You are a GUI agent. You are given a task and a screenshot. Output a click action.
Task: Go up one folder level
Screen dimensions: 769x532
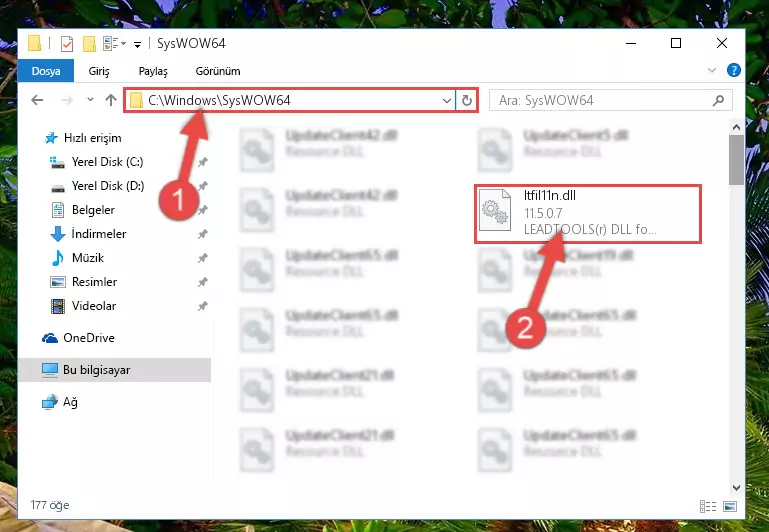pos(111,100)
